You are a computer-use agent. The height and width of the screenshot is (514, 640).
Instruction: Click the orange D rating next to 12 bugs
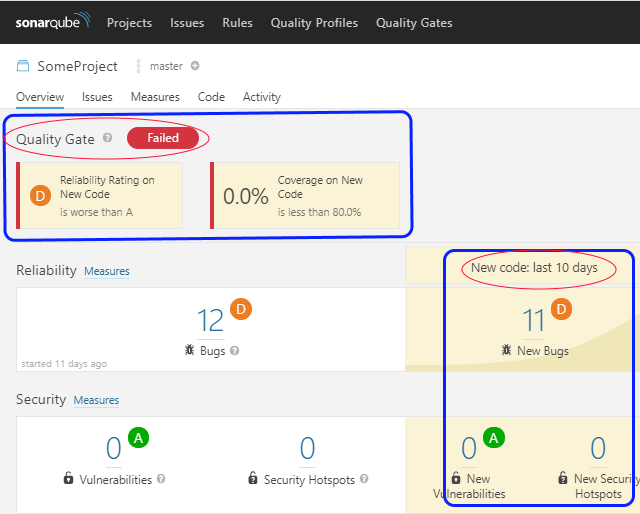pyautogui.click(x=241, y=310)
